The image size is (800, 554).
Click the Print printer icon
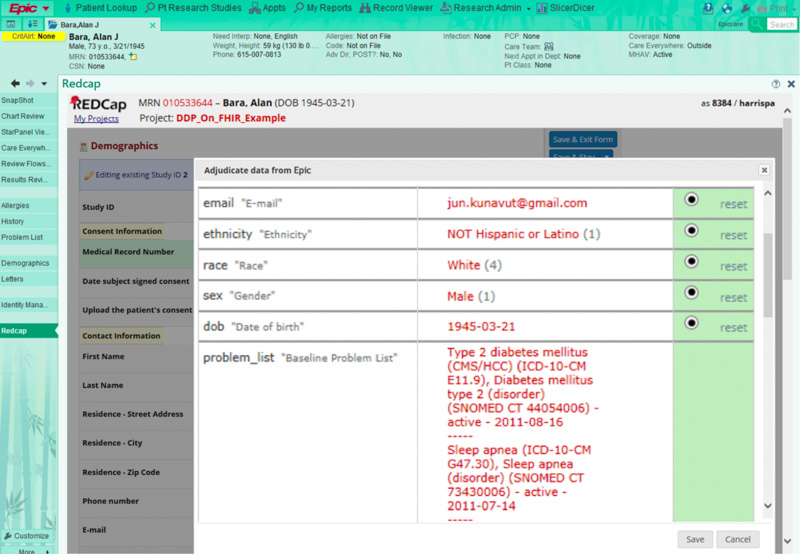tap(772, 9)
